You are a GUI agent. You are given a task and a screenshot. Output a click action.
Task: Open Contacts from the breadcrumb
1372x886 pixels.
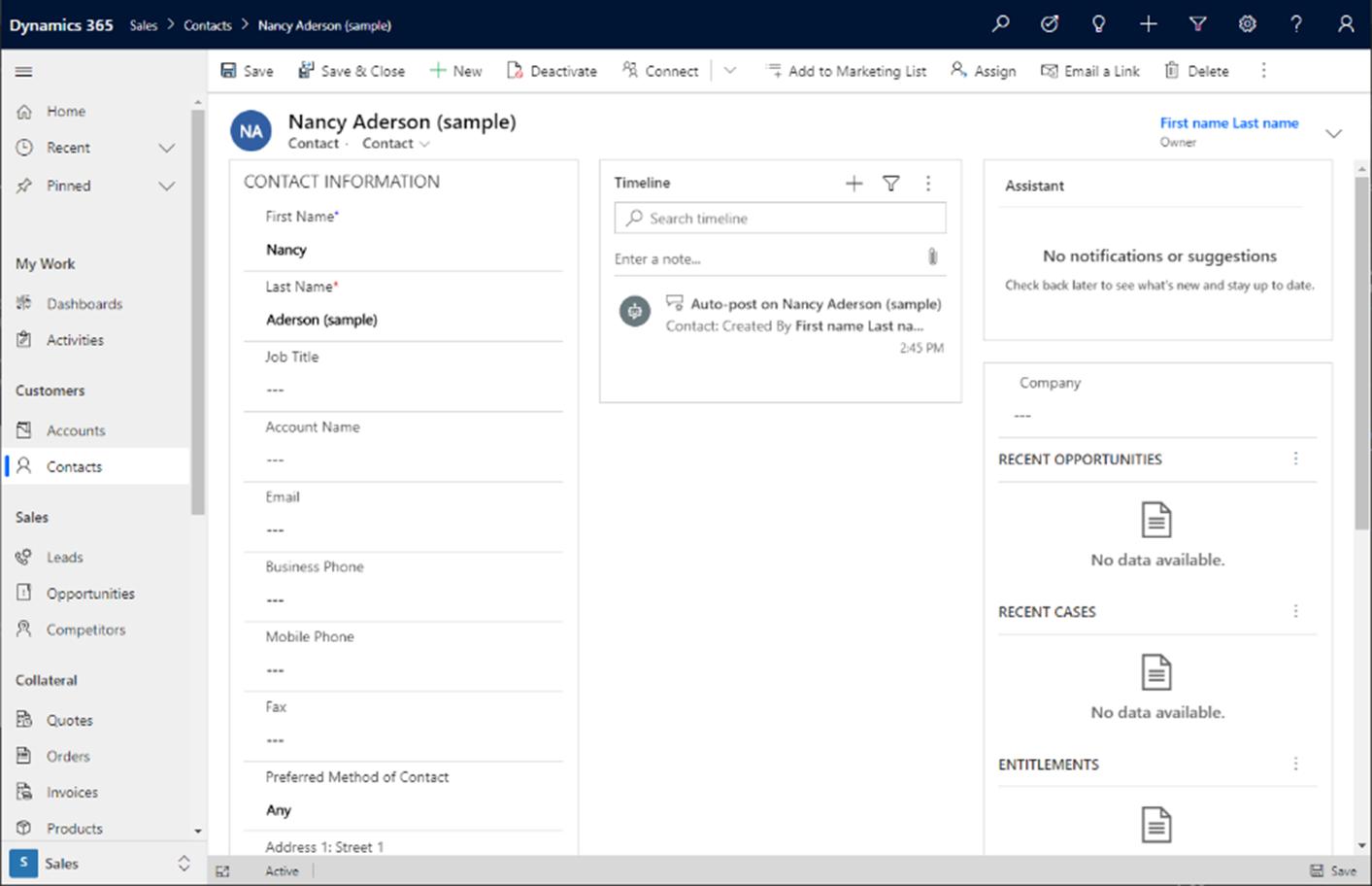coord(207,25)
